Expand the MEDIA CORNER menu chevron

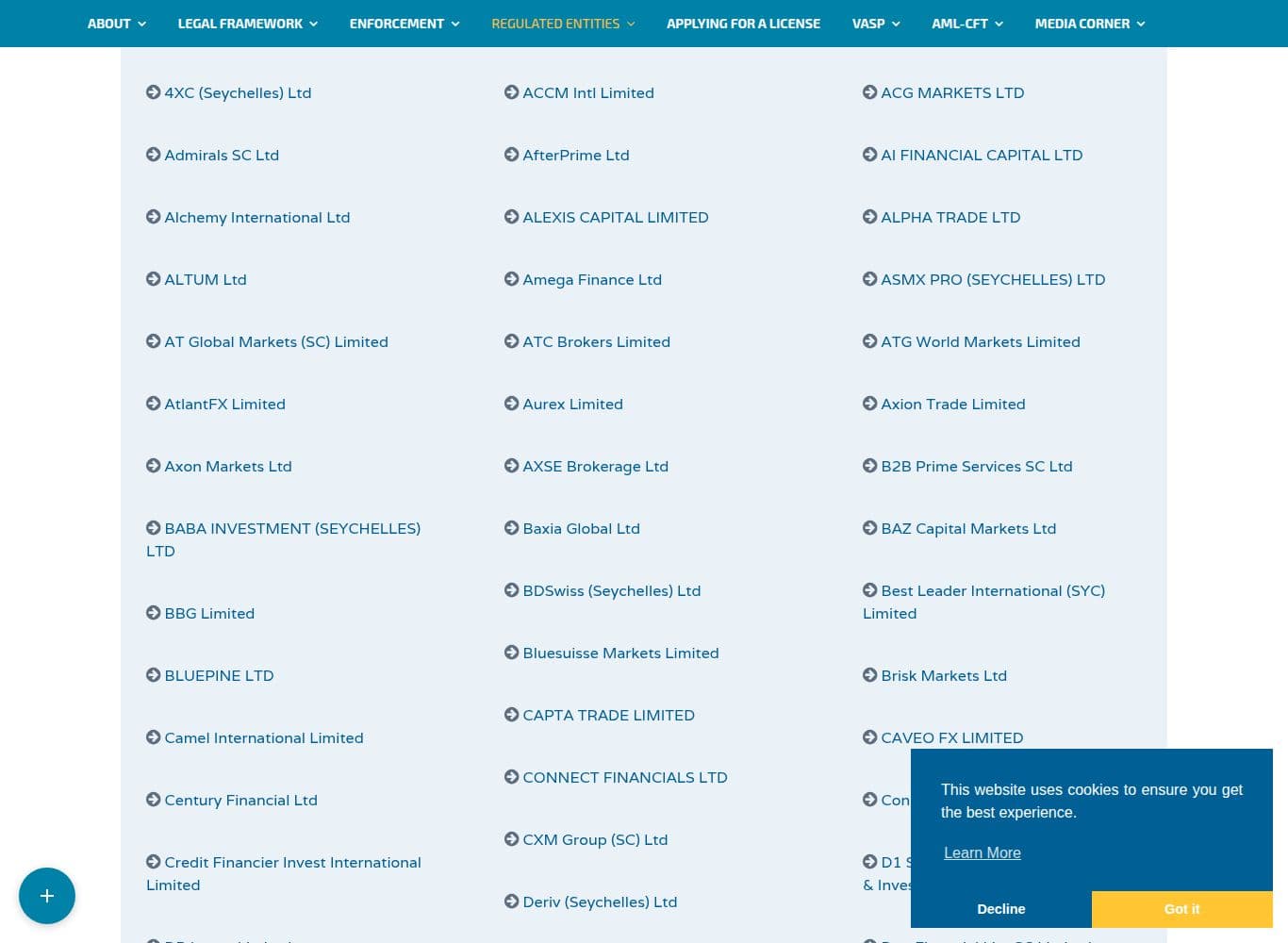(1141, 24)
